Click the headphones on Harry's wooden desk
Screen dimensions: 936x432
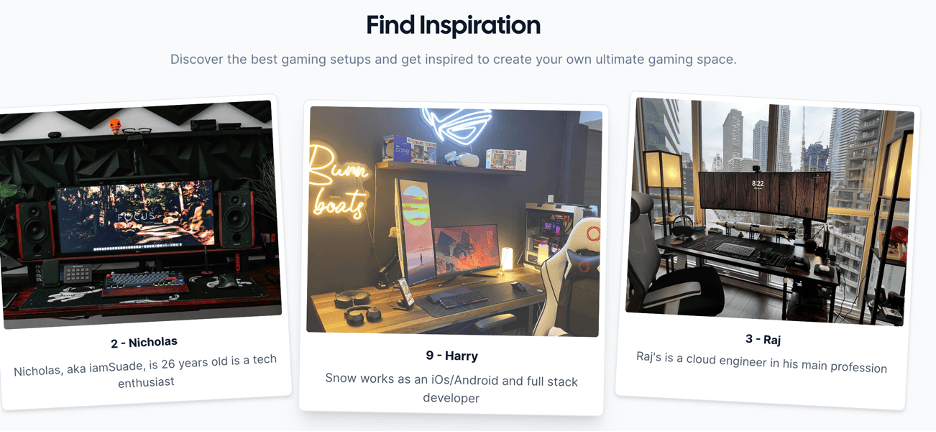click(x=357, y=306)
